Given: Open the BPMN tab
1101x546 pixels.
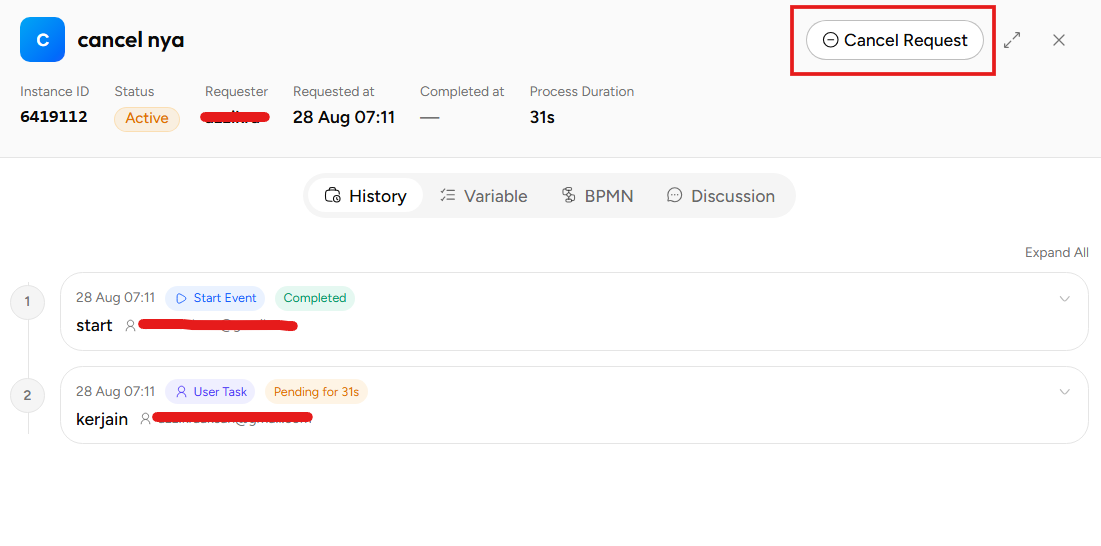Looking at the screenshot, I should point(598,196).
